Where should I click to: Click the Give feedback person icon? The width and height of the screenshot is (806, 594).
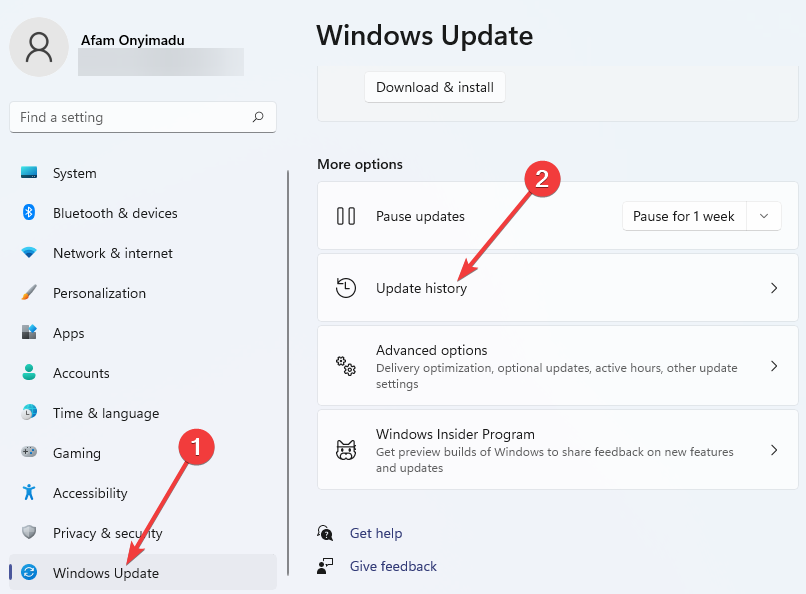coord(325,566)
